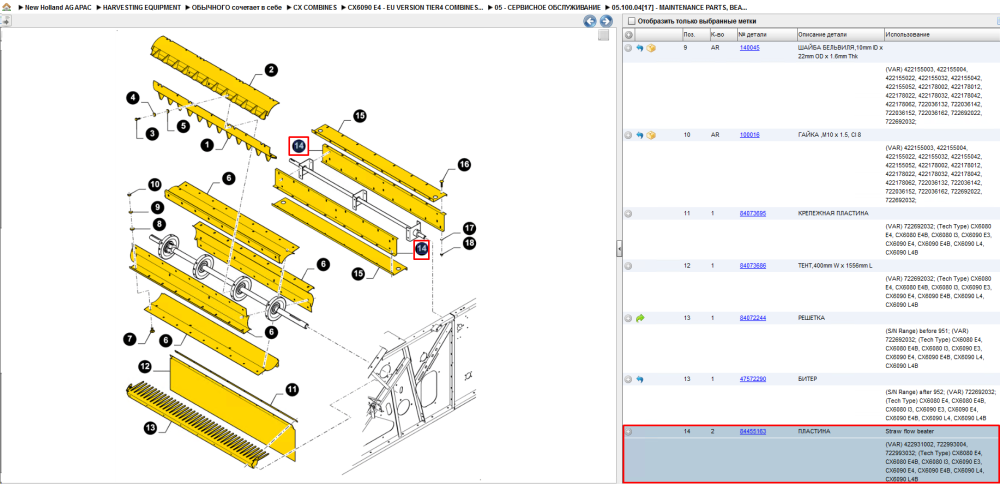Select 'Straw flow beater' usage text
Screen dimensions: 1000x484
(908, 431)
